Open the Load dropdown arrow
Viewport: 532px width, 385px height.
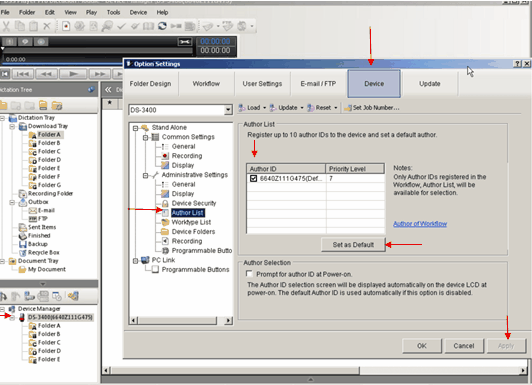[264, 108]
